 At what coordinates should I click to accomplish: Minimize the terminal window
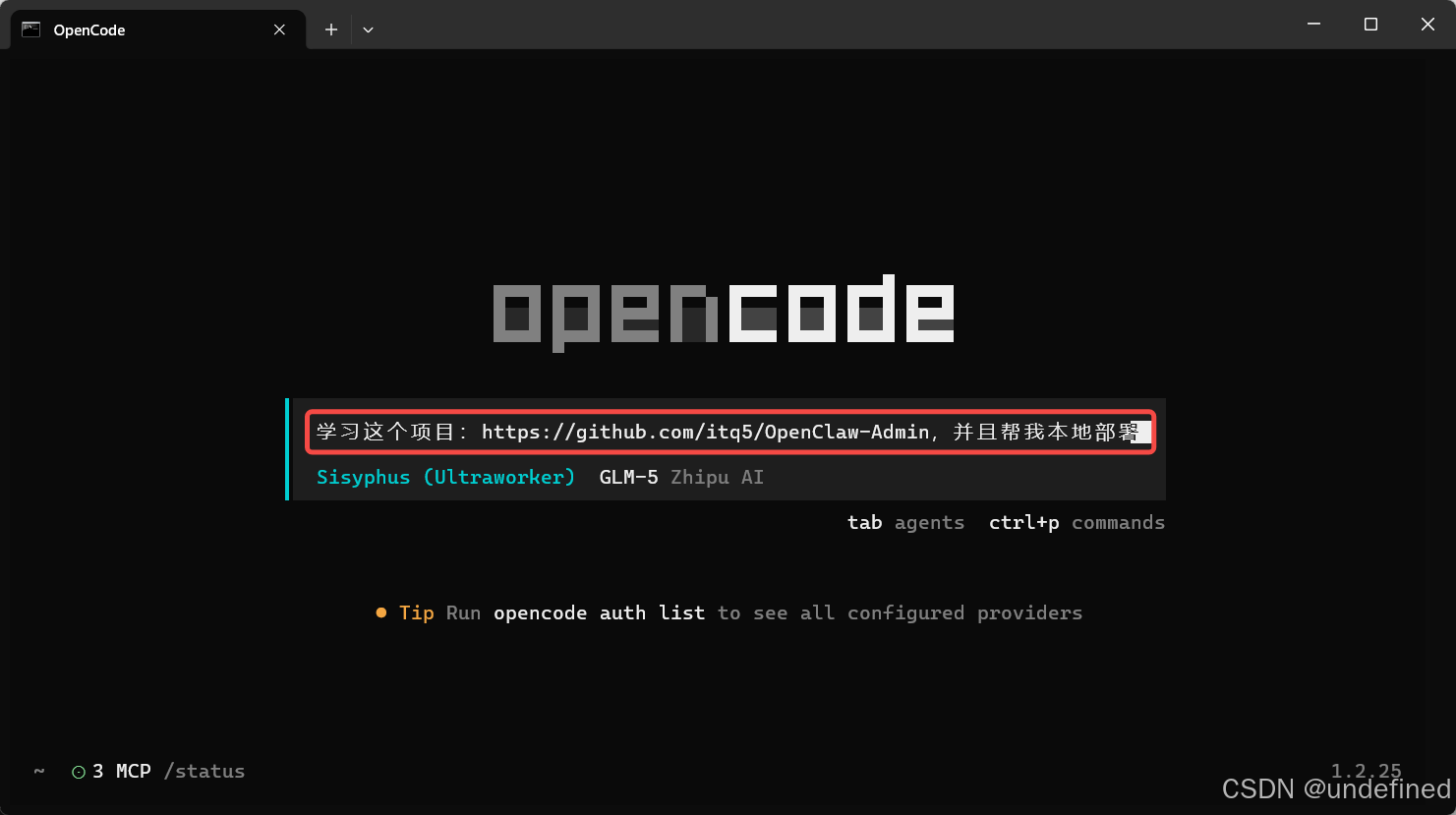[1313, 24]
